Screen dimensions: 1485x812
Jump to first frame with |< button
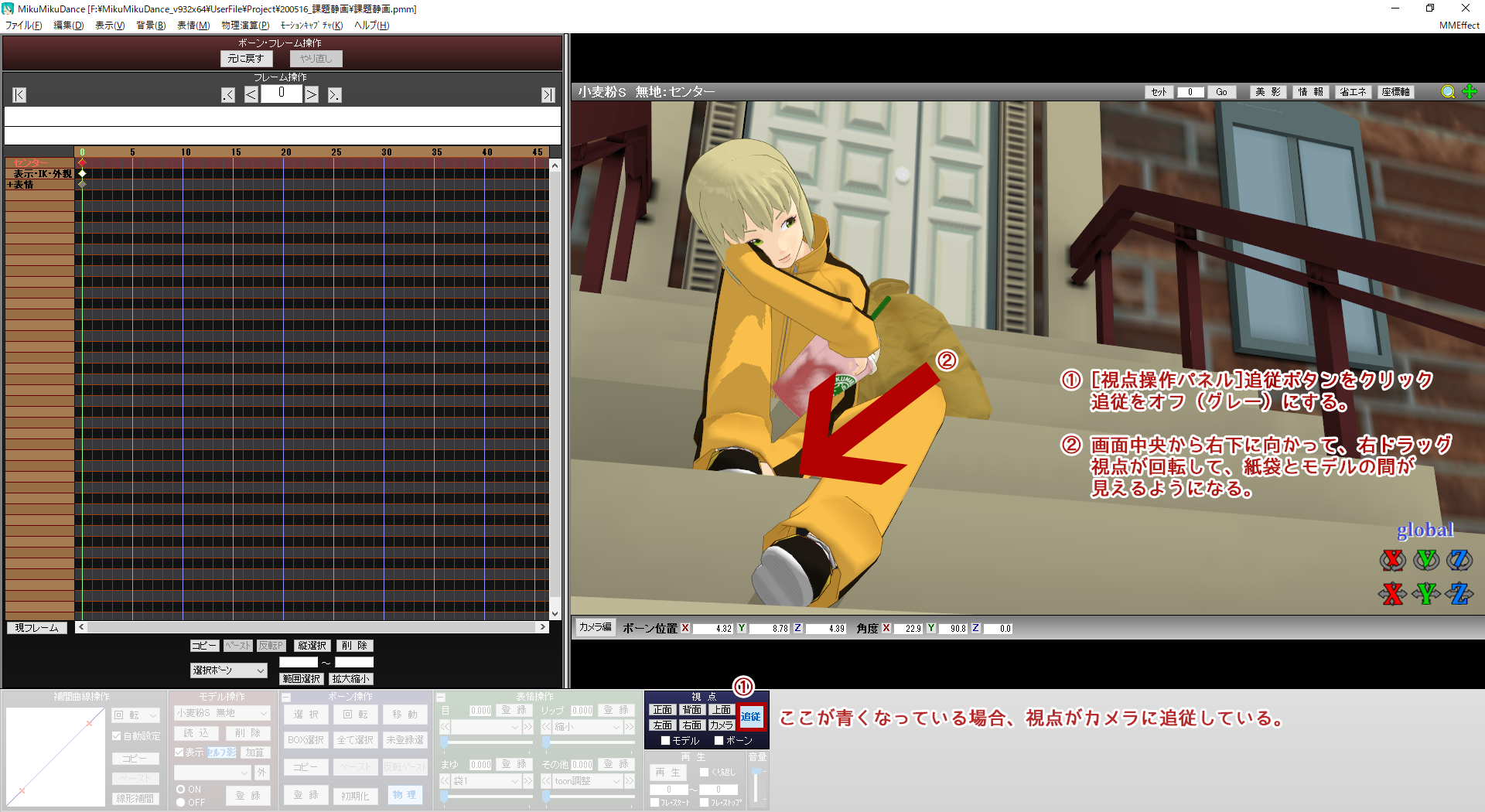click(x=19, y=95)
